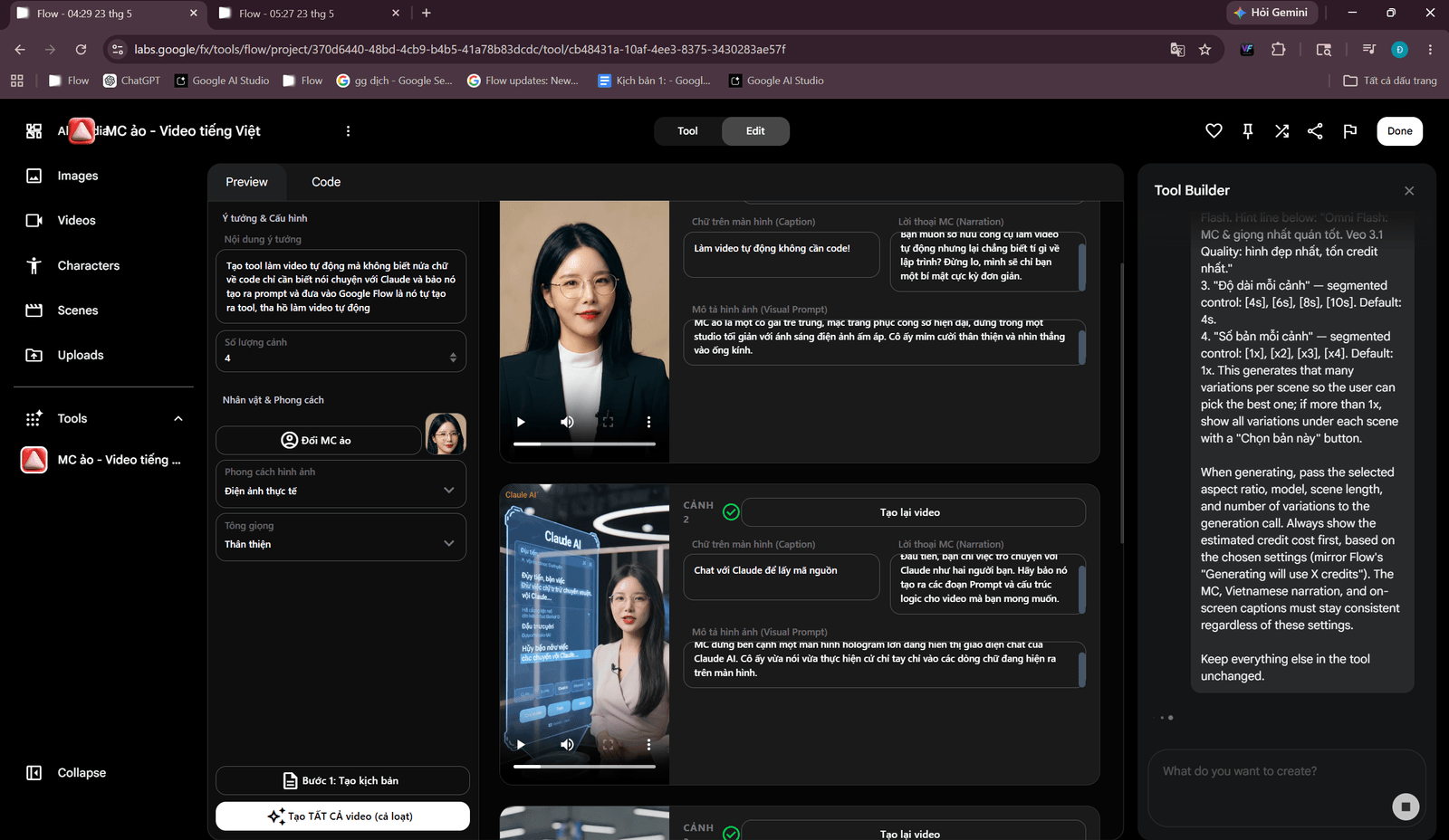The image size is (1449, 840).
Task: Open the translate page icon
Action: click(1177, 50)
